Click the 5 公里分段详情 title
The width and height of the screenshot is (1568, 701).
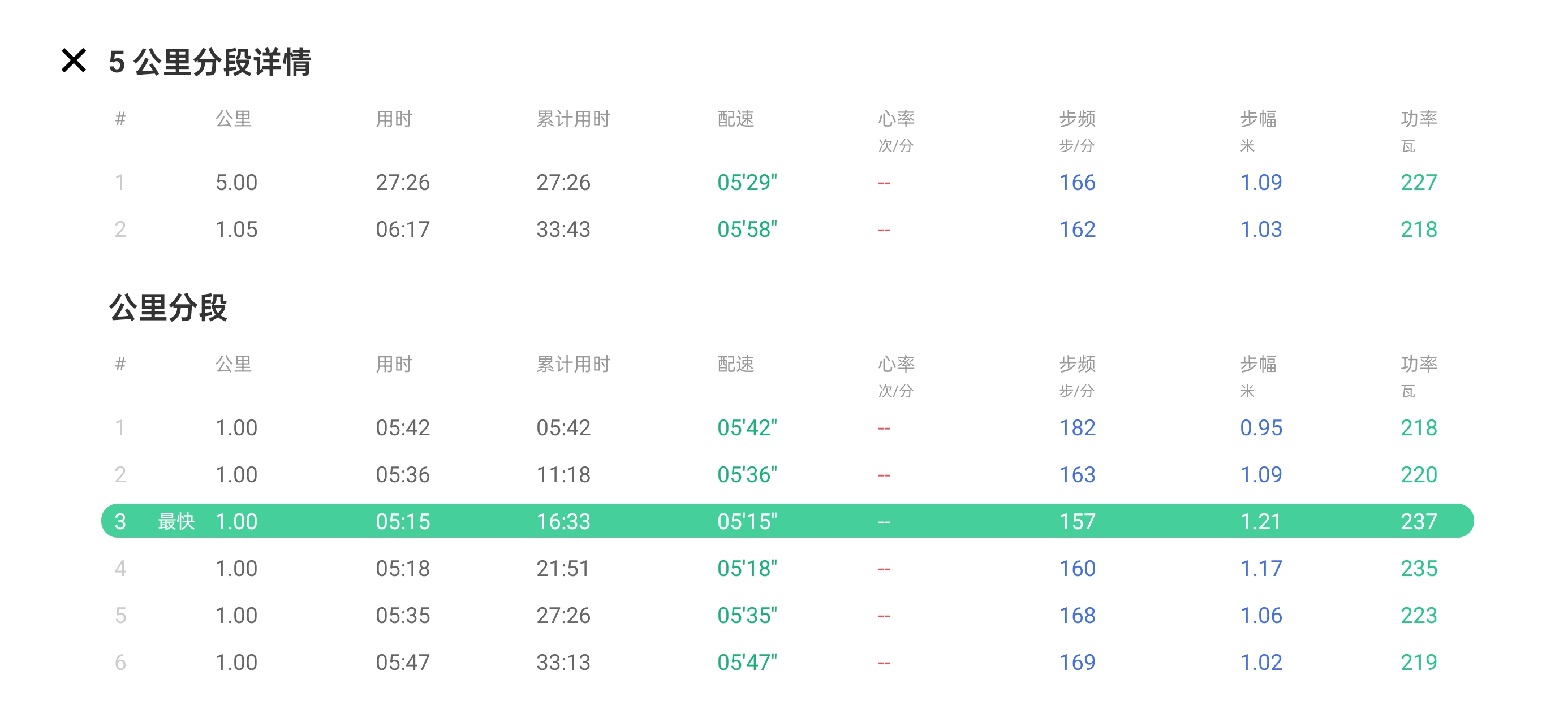point(209,62)
